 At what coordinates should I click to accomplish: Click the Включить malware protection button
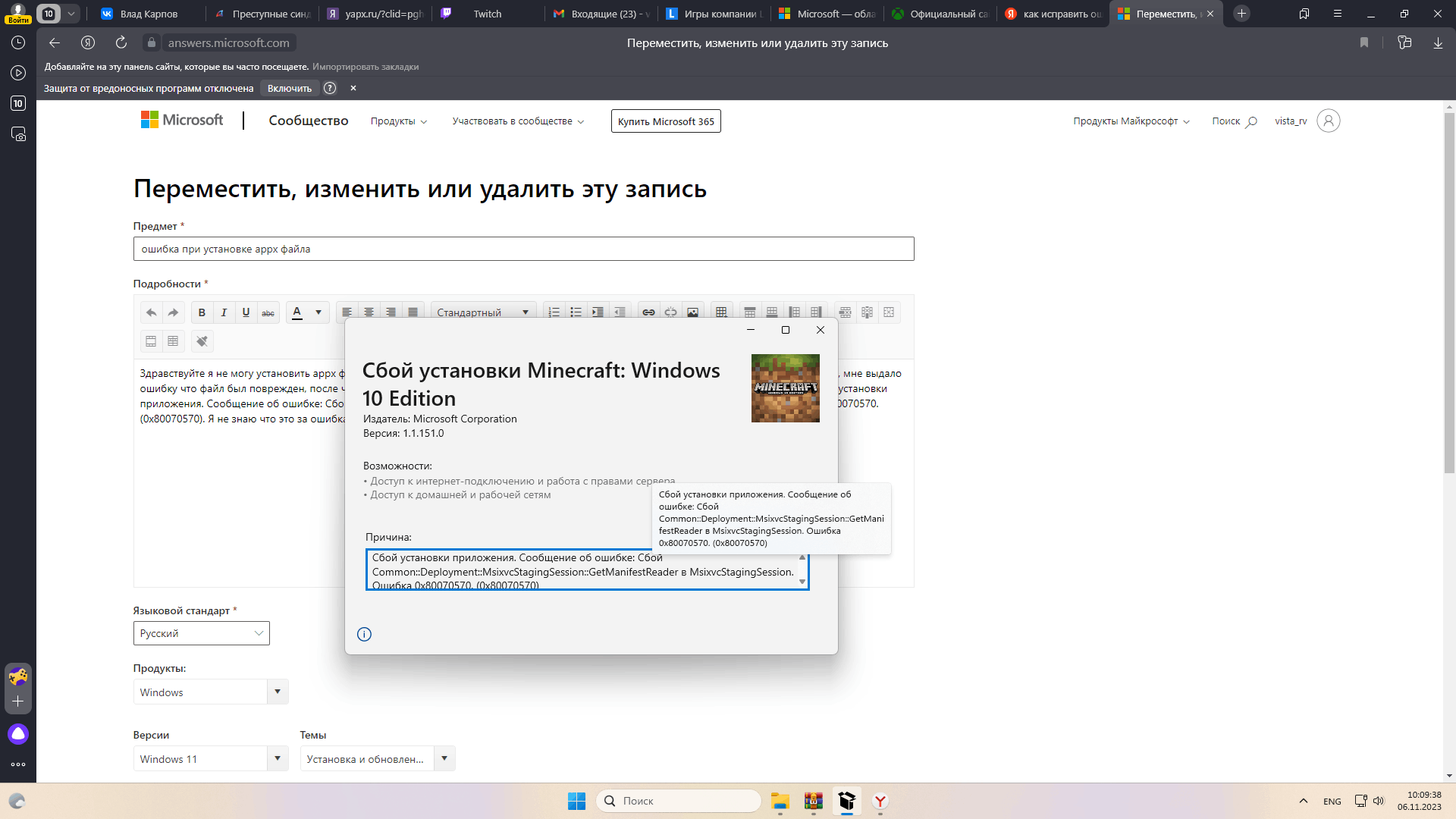(x=290, y=88)
